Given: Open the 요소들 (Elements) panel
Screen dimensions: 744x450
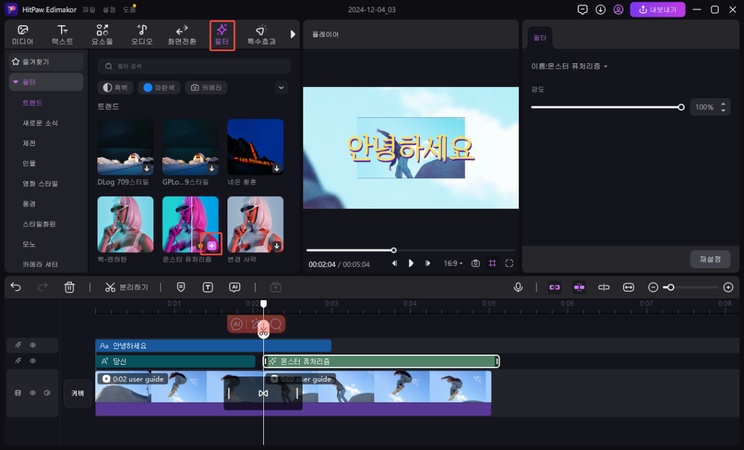Looking at the screenshot, I should (102, 35).
